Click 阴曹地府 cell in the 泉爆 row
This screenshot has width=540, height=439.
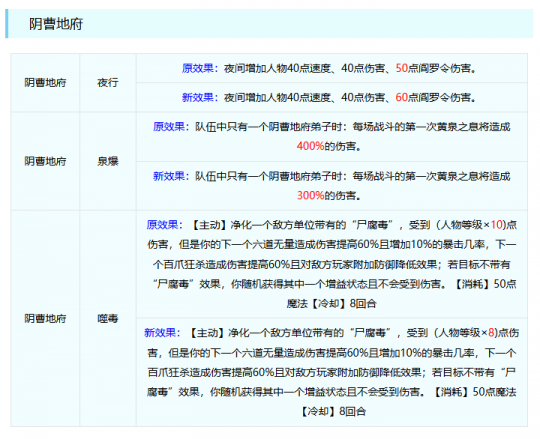(x=45, y=161)
